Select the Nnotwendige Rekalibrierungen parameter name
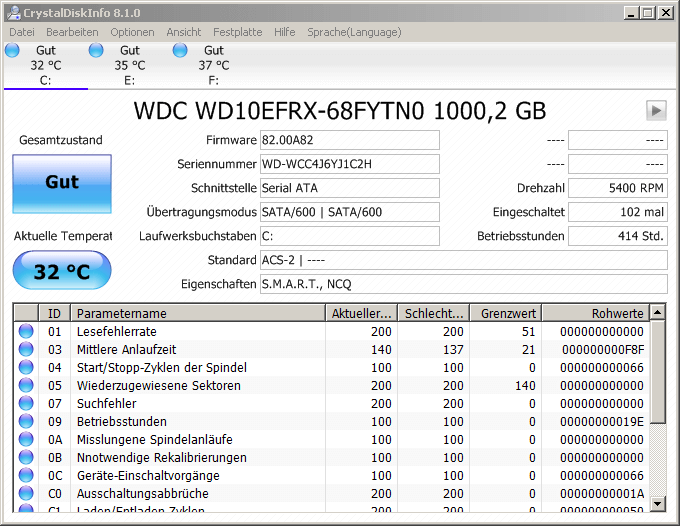The width and height of the screenshot is (680, 526). tap(162, 457)
